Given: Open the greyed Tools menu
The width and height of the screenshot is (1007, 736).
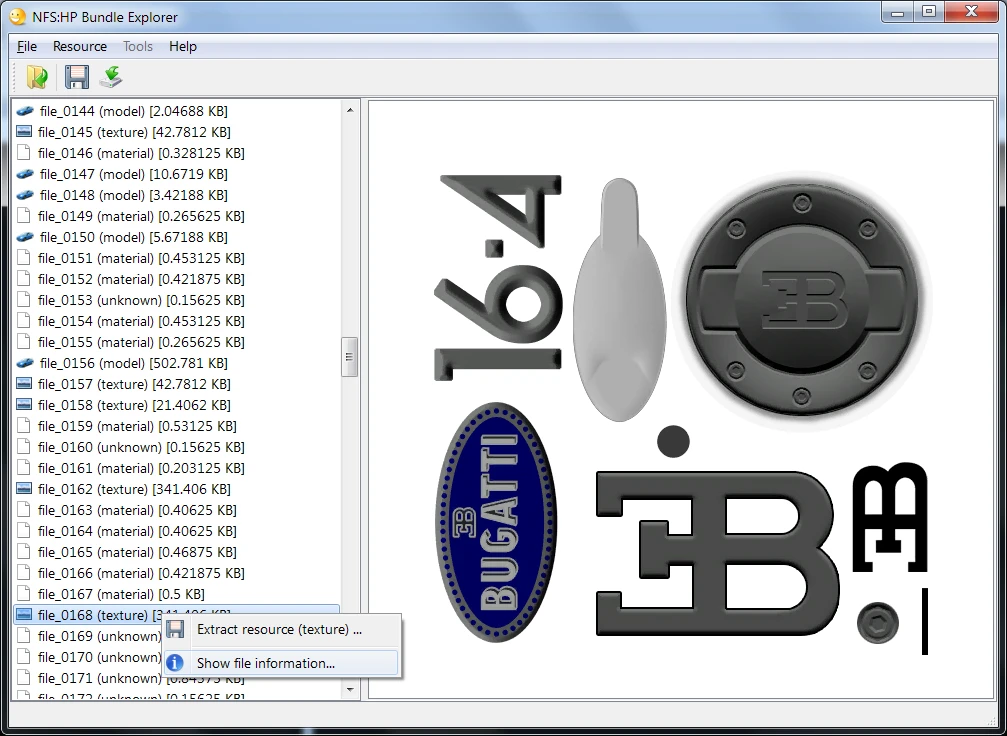Looking at the screenshot, I should tap(137, 46).
